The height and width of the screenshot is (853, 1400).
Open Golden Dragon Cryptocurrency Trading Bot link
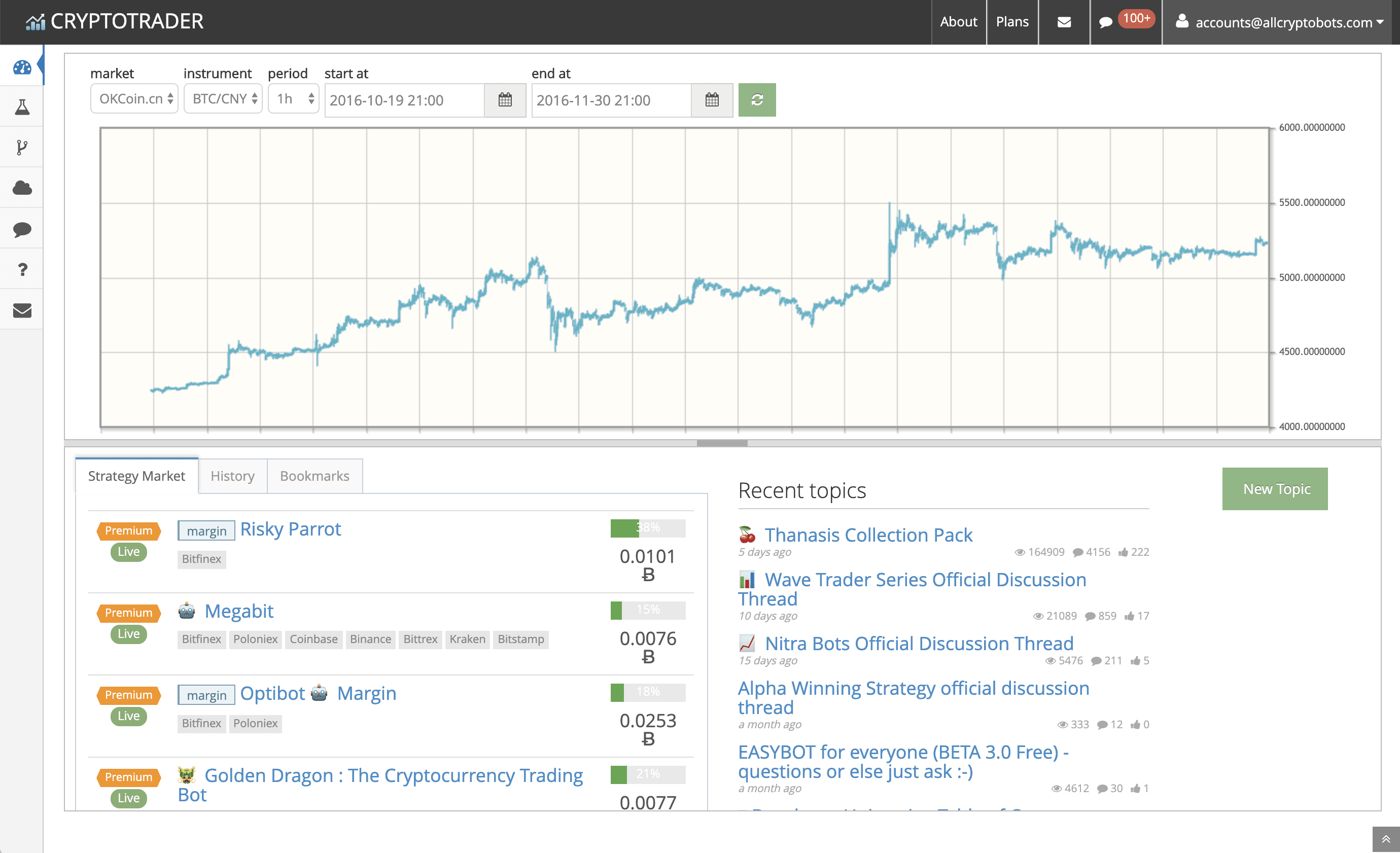(380, 785)
